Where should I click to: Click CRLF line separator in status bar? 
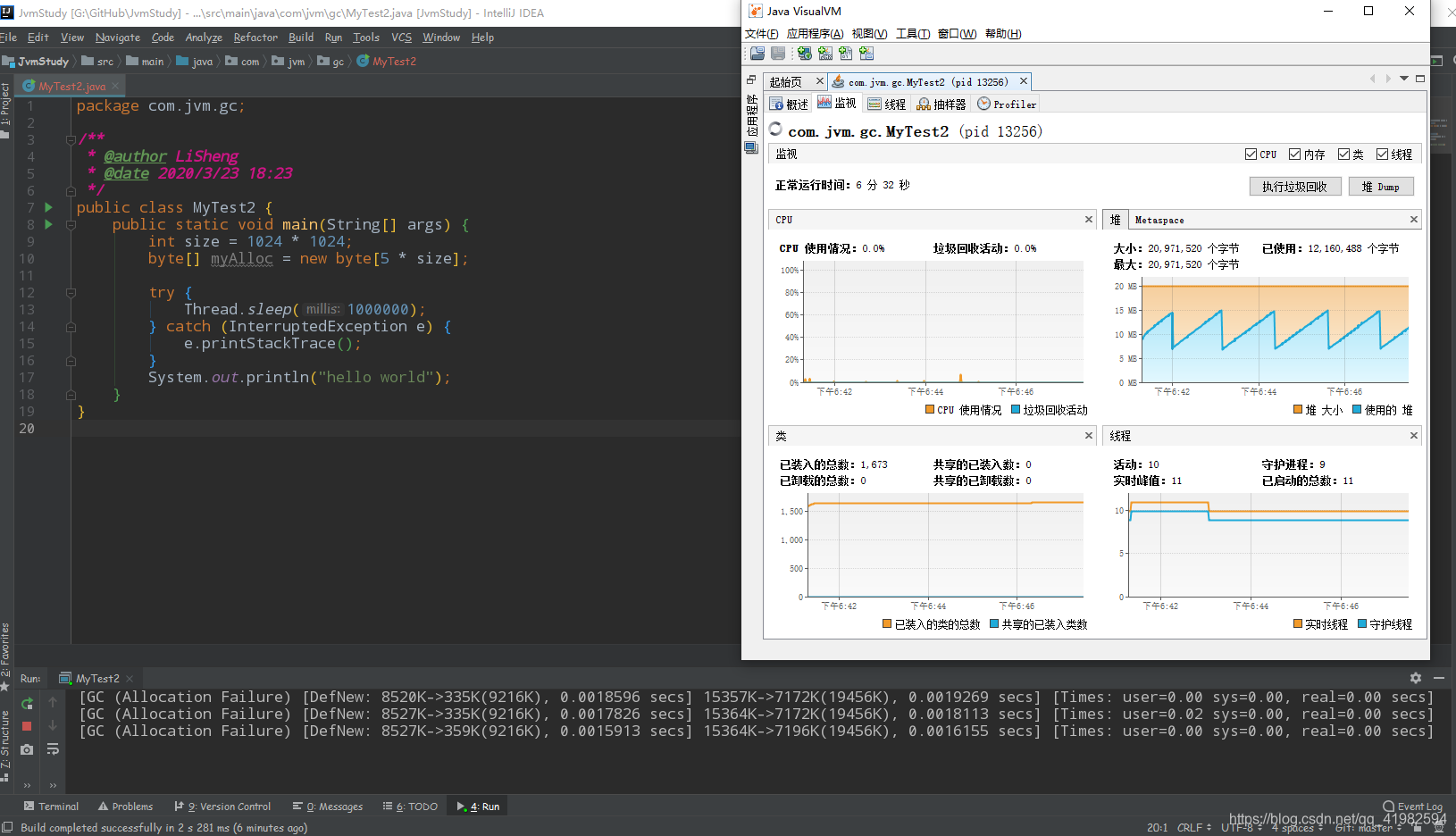[1194, 828]
